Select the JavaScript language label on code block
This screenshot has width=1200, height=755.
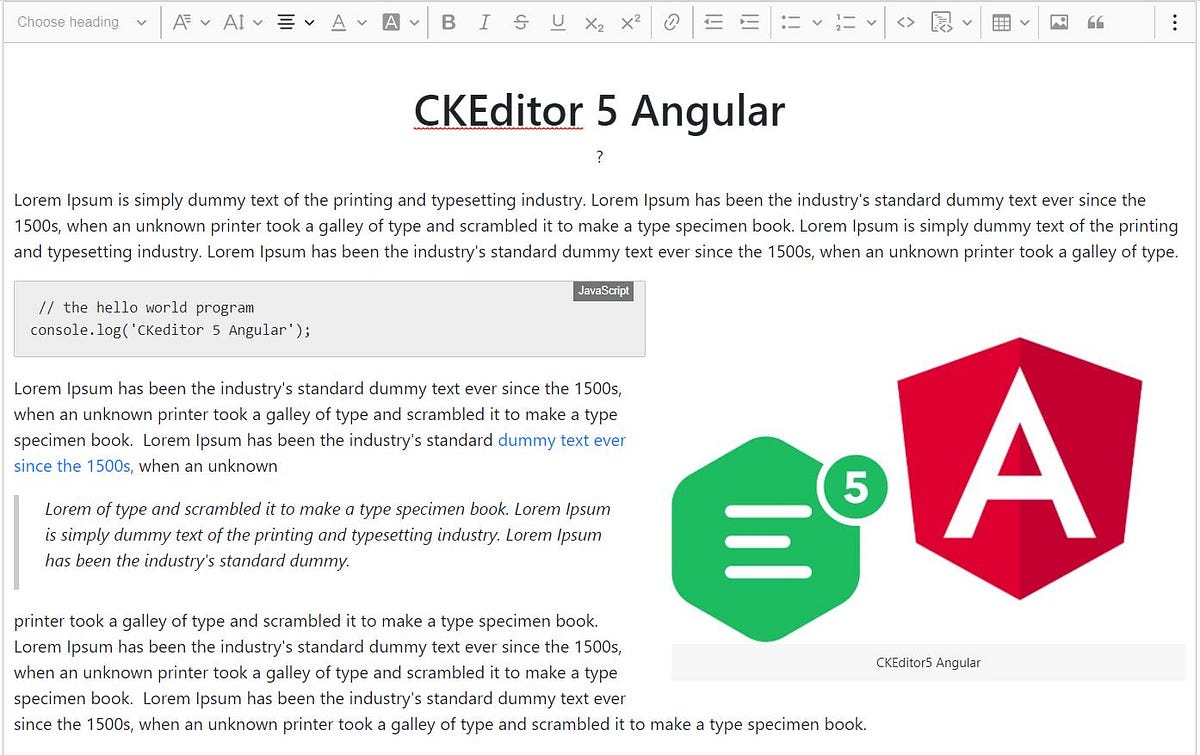[x=604, y=291]
